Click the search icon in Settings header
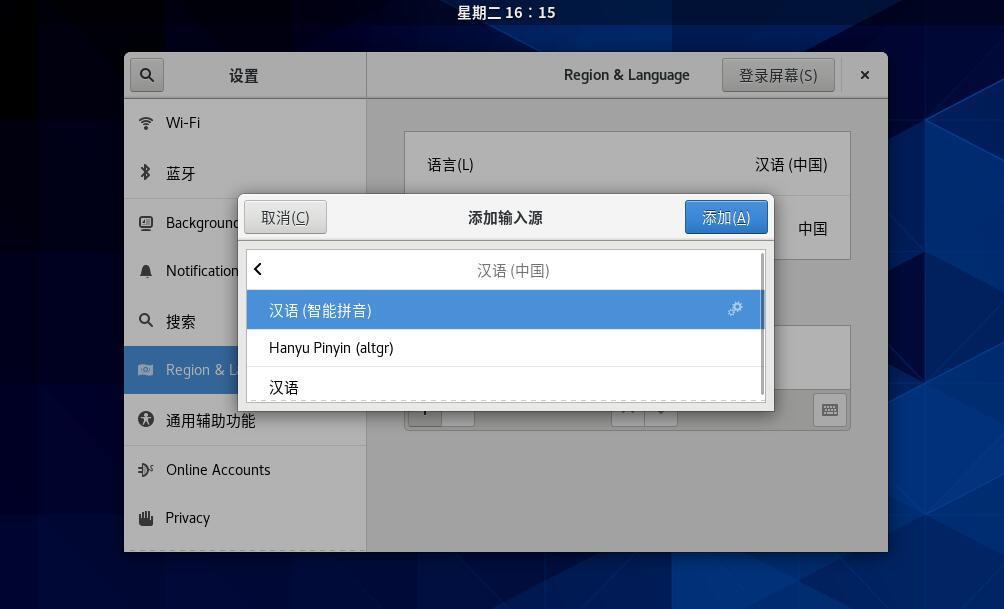This screenshot has width=1004, height=609. (x=146, y=74)
